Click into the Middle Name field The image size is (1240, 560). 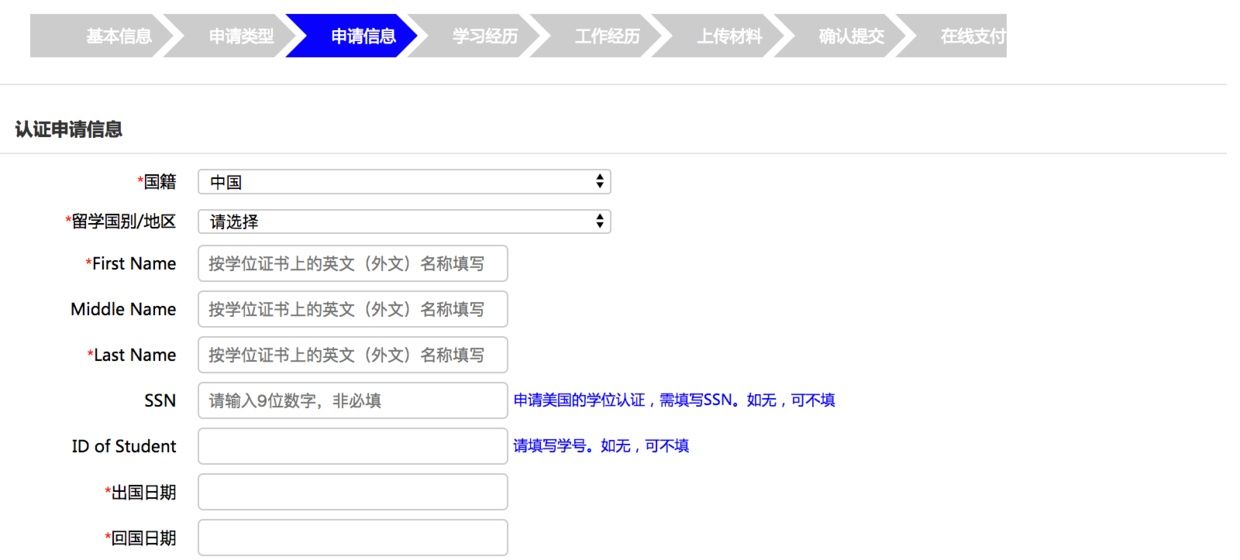click(x=353, y=309)
